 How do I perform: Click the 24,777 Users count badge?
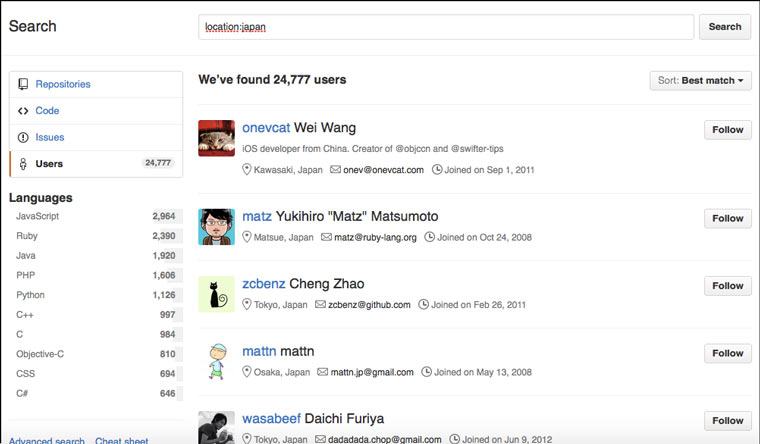tap(158, 163)
